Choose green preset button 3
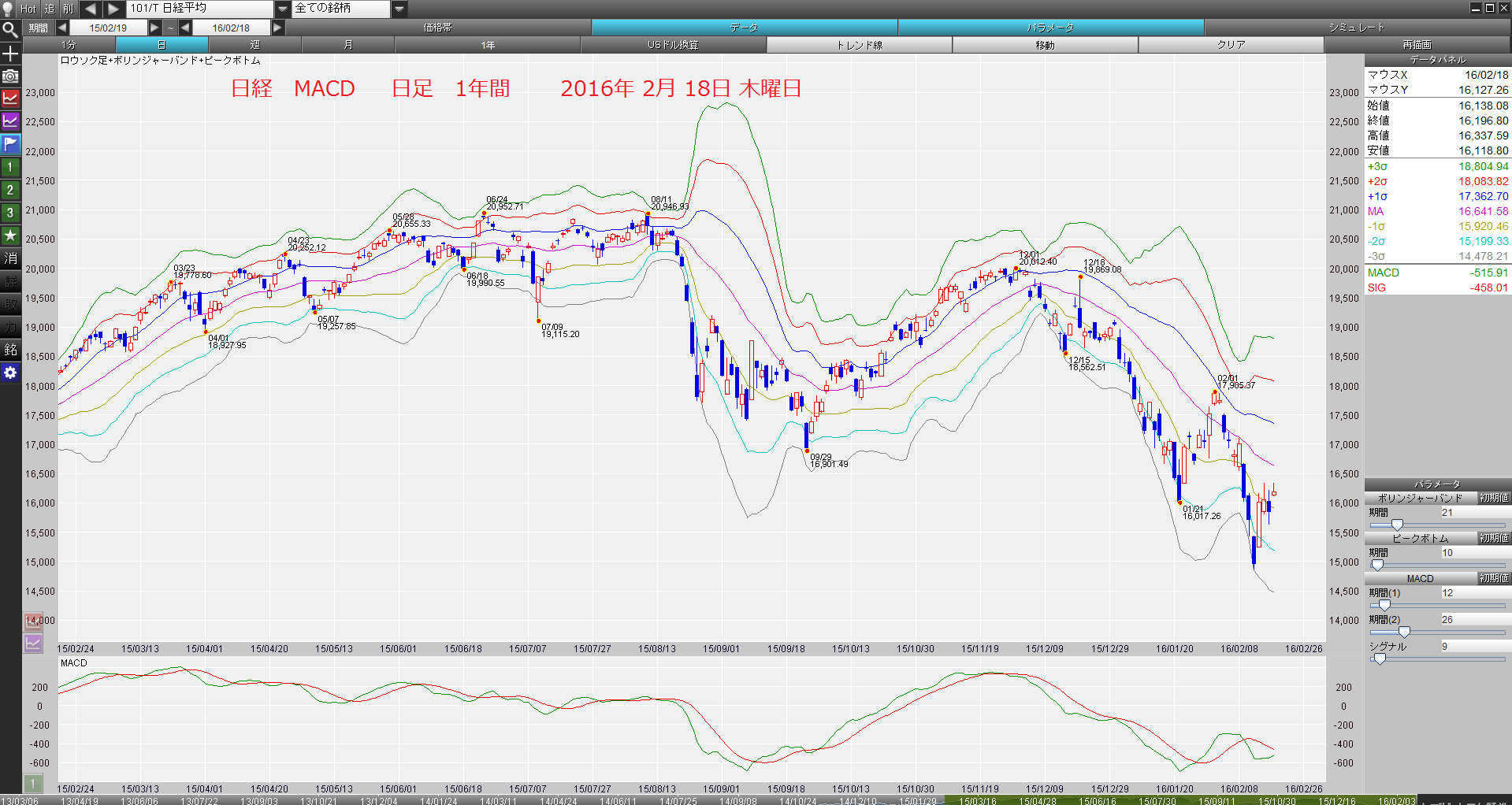 pyautogui.click(x=10, y=213)
